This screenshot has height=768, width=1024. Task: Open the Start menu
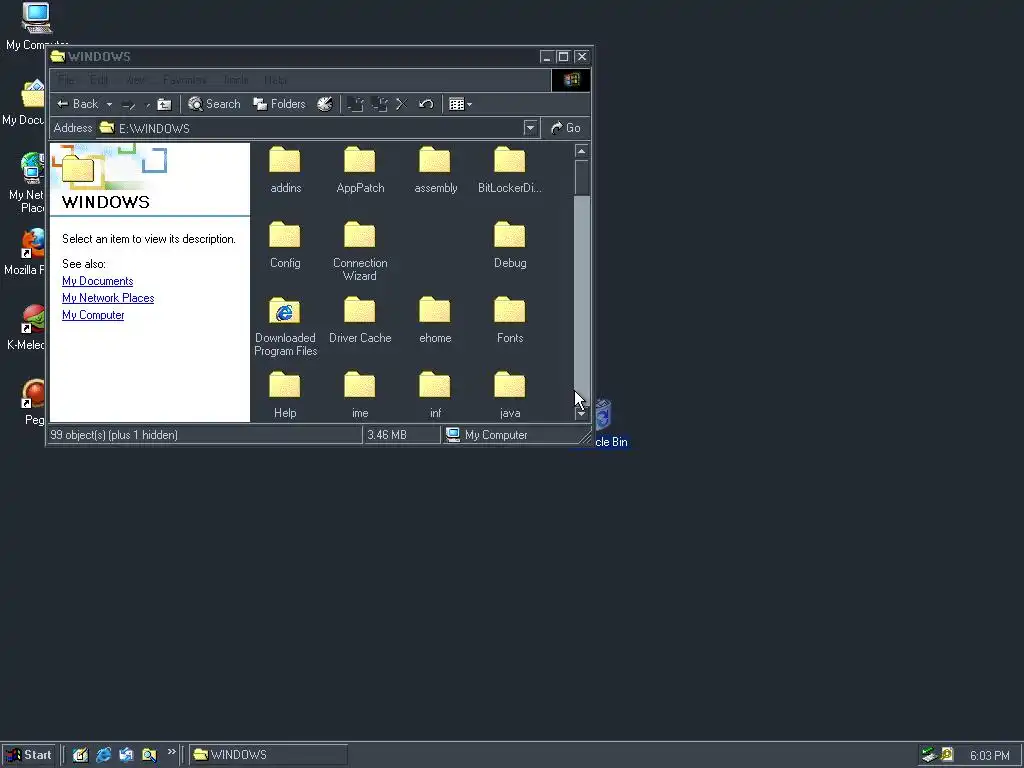tap(29, 755)
